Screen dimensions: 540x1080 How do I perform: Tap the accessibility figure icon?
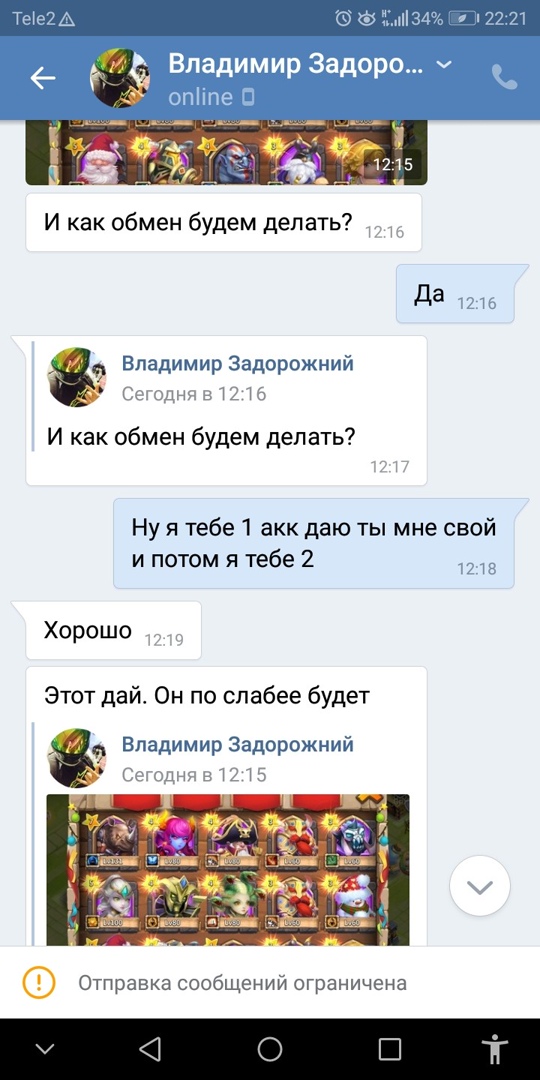tap(495, 1049)
